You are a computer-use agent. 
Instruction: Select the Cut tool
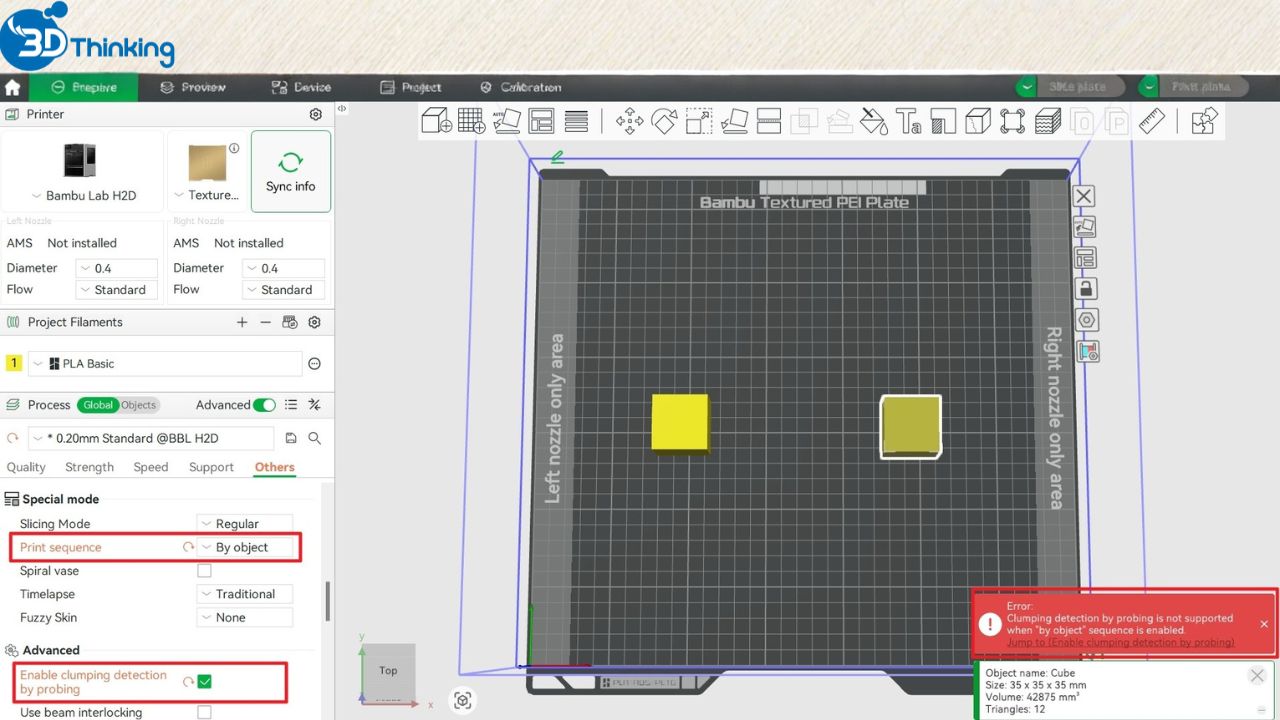coord(769,122)
